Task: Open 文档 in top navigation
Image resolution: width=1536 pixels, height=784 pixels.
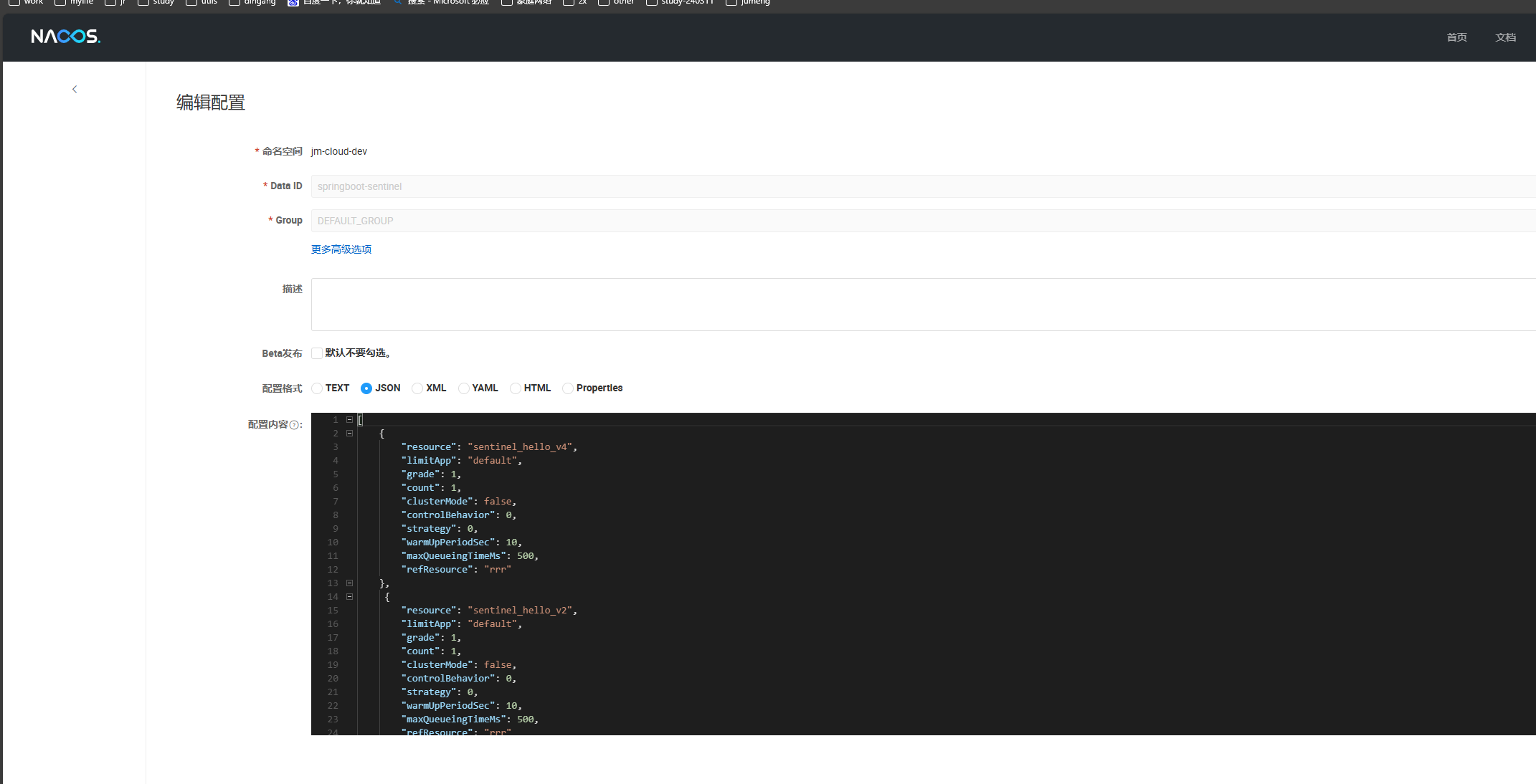Action: pos(1505,37)
